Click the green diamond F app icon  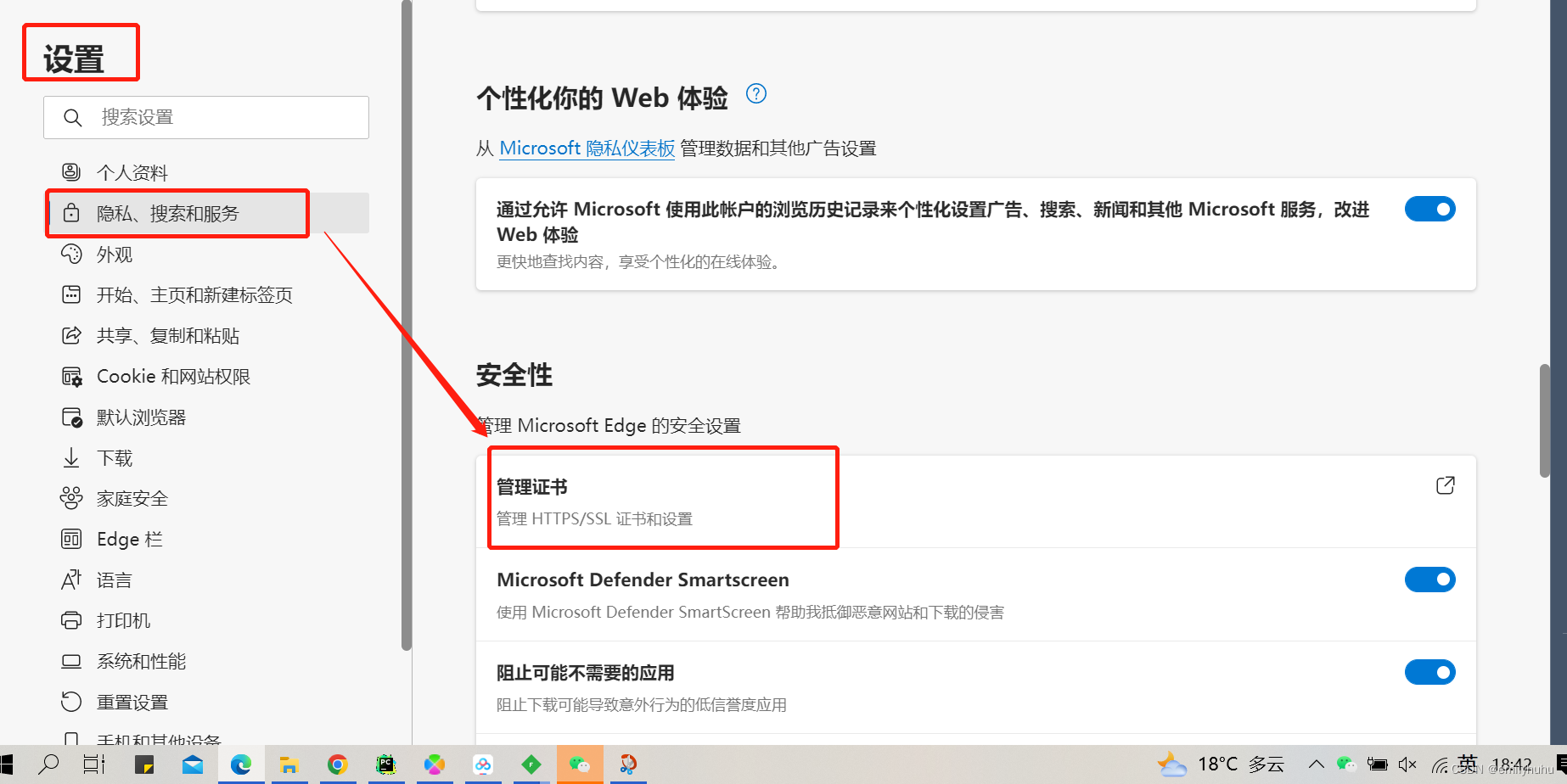531,764
